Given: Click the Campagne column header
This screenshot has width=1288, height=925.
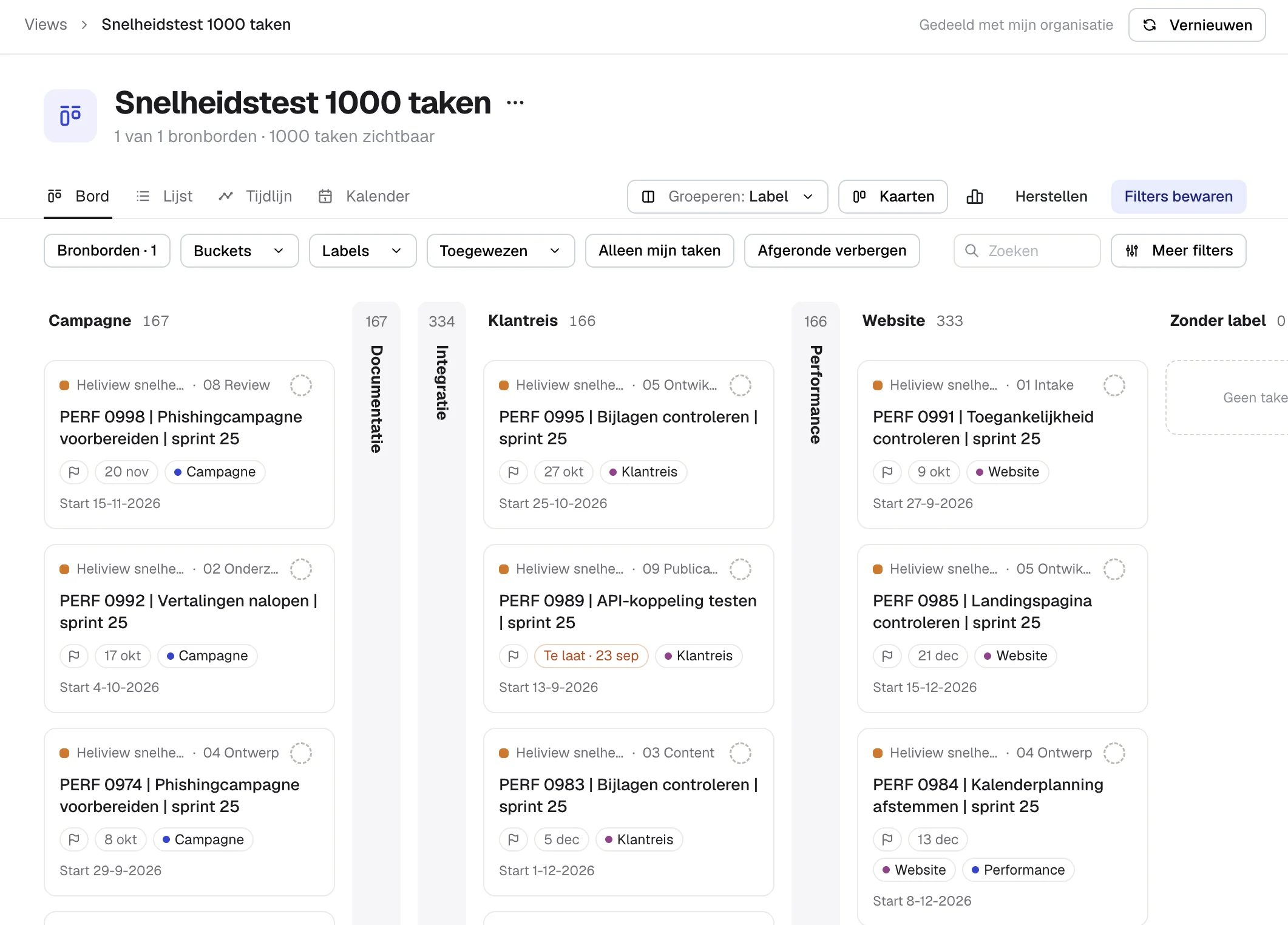Looking at the screenshot, I should click(90, 321).
